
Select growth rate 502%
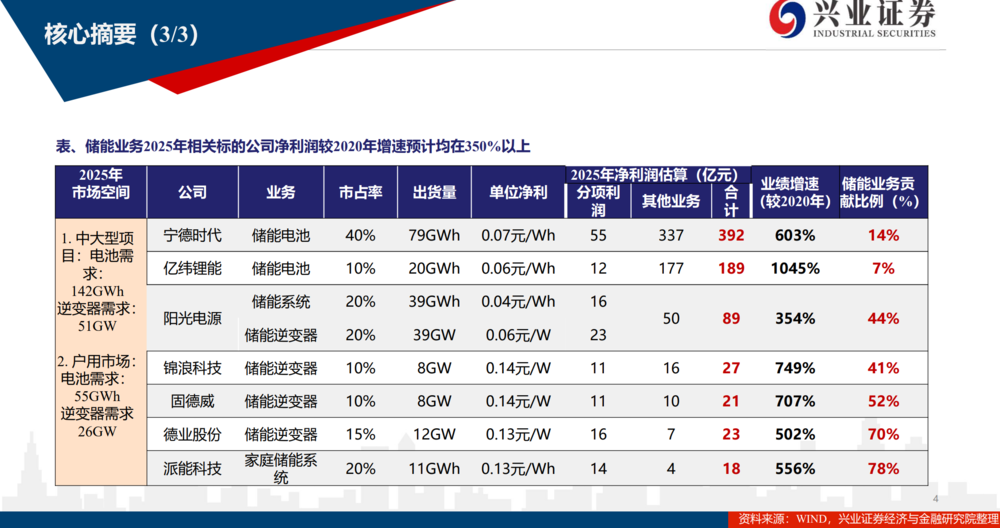tap(795, 434)
